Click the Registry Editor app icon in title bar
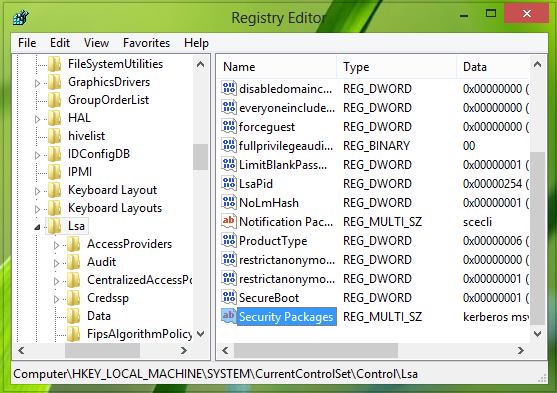 coord(21,17)
